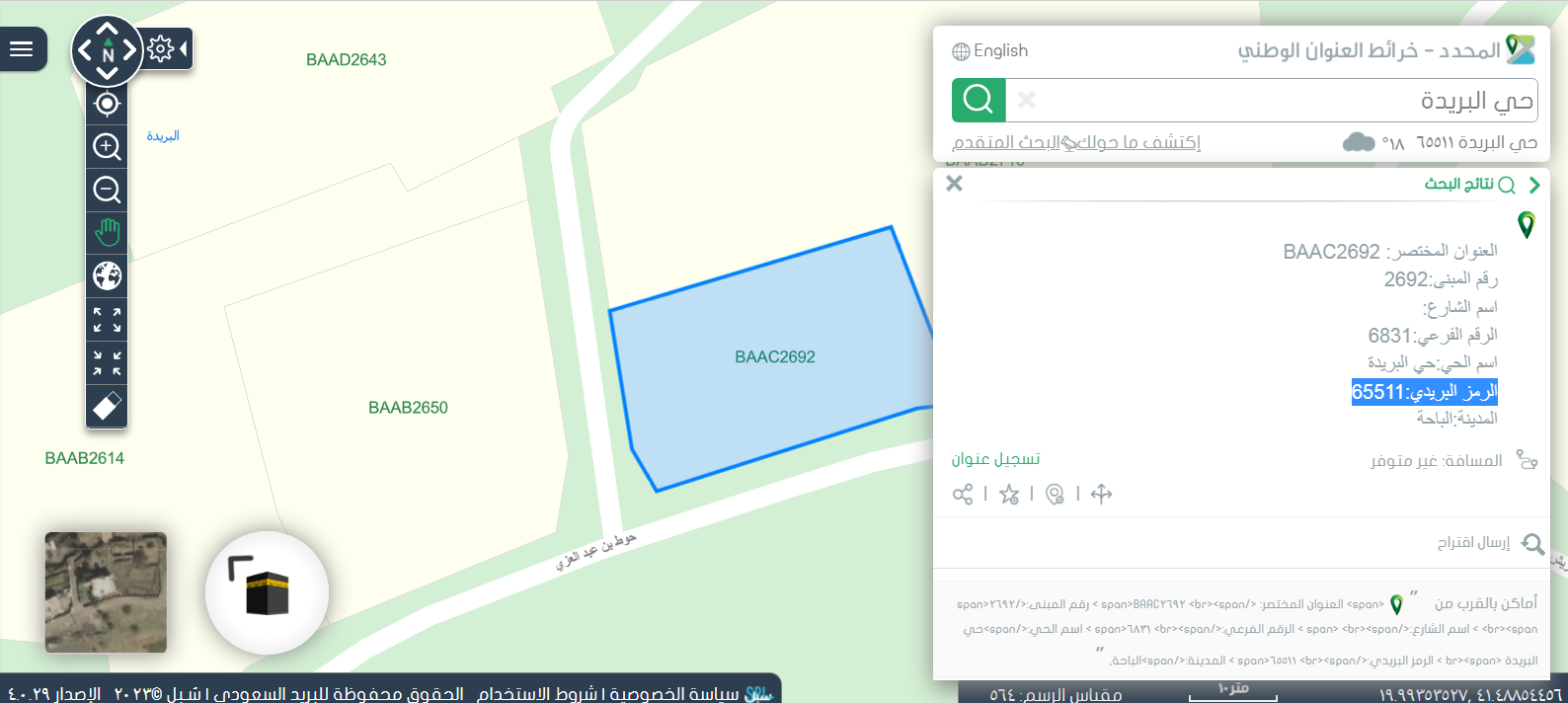Select district name حي البريدة row
The height and width of the screenshot is (703, 1568).
[1433, 362]
